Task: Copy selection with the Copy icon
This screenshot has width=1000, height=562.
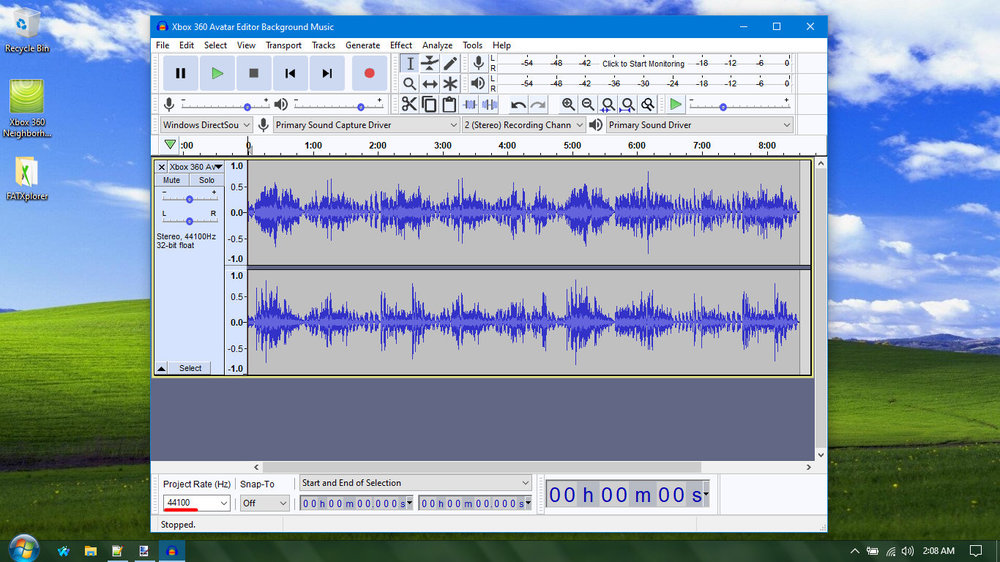Action: (x=429, y=104)
